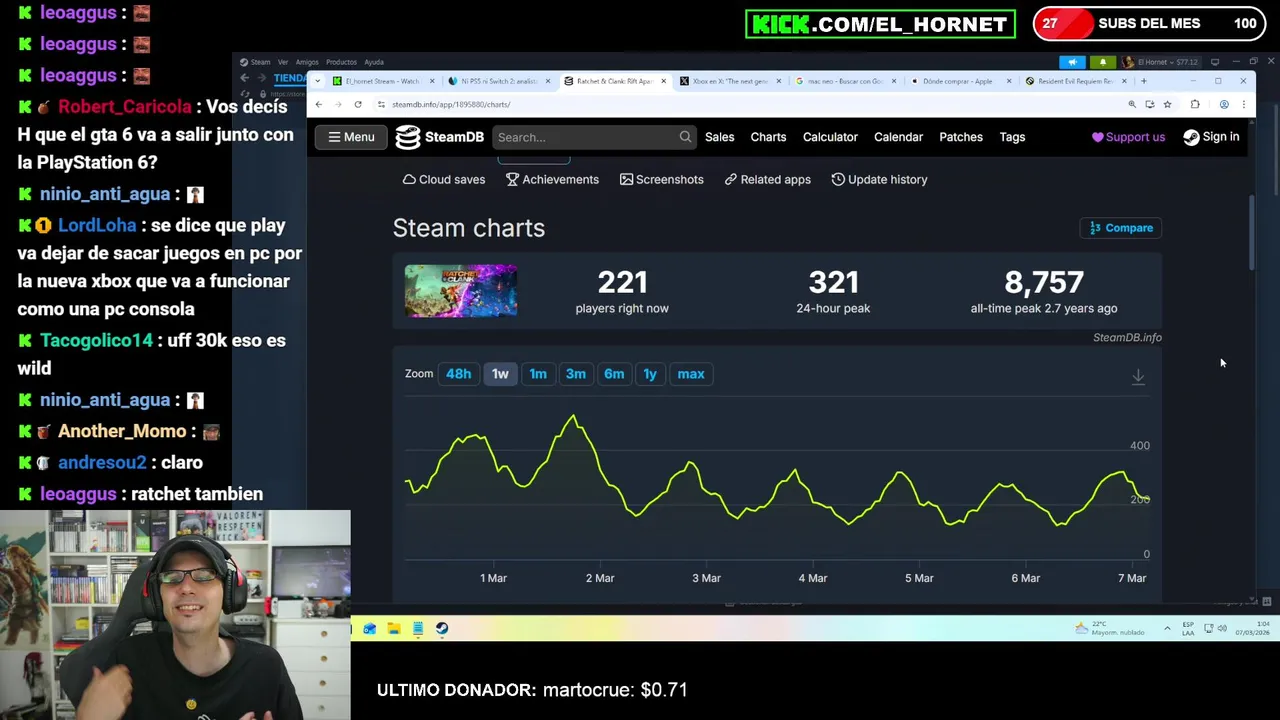The width and height of the screenshot is (1280, 720).
Task: Click the browser zoom magnifier icon
Action: click(x=1132, y=104)
